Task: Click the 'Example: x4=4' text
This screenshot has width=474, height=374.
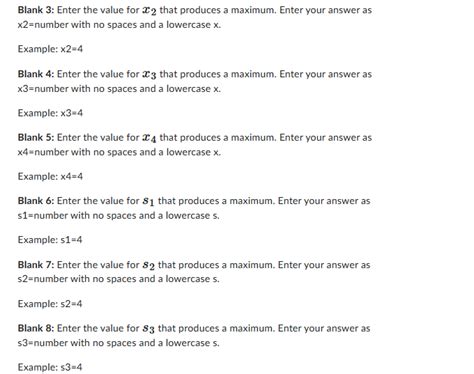Action: 50,176
